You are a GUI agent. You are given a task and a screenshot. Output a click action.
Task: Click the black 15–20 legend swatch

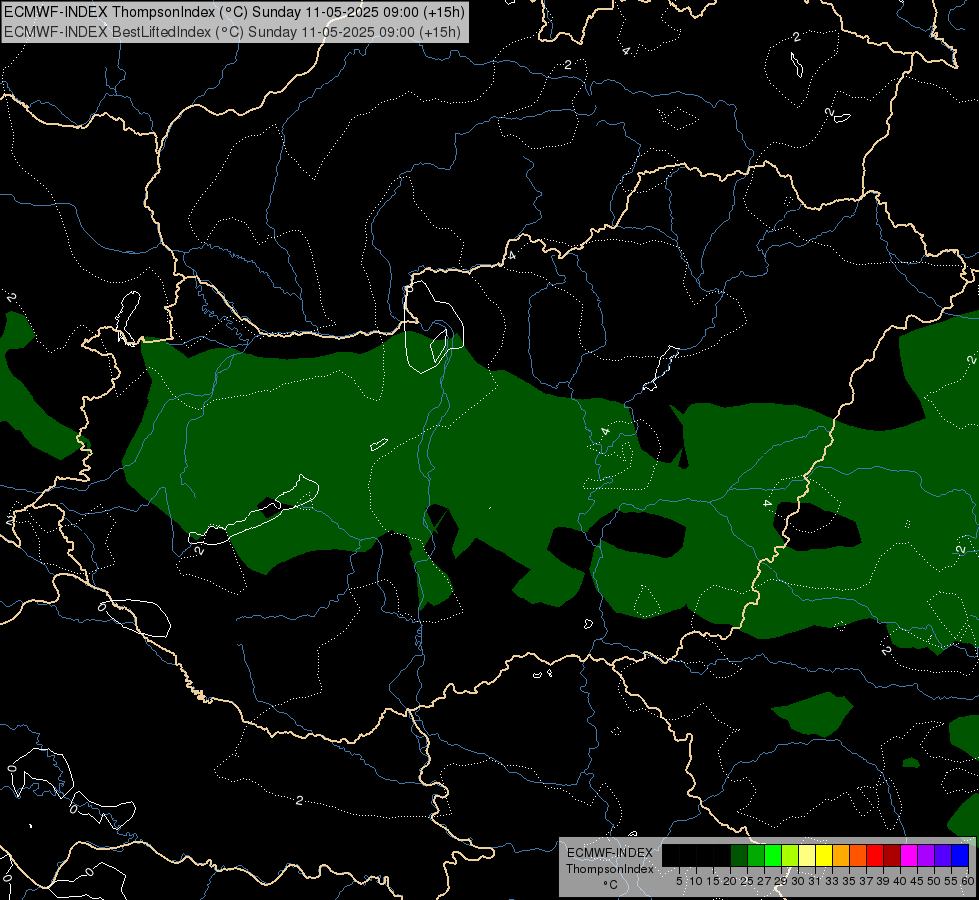722,856
